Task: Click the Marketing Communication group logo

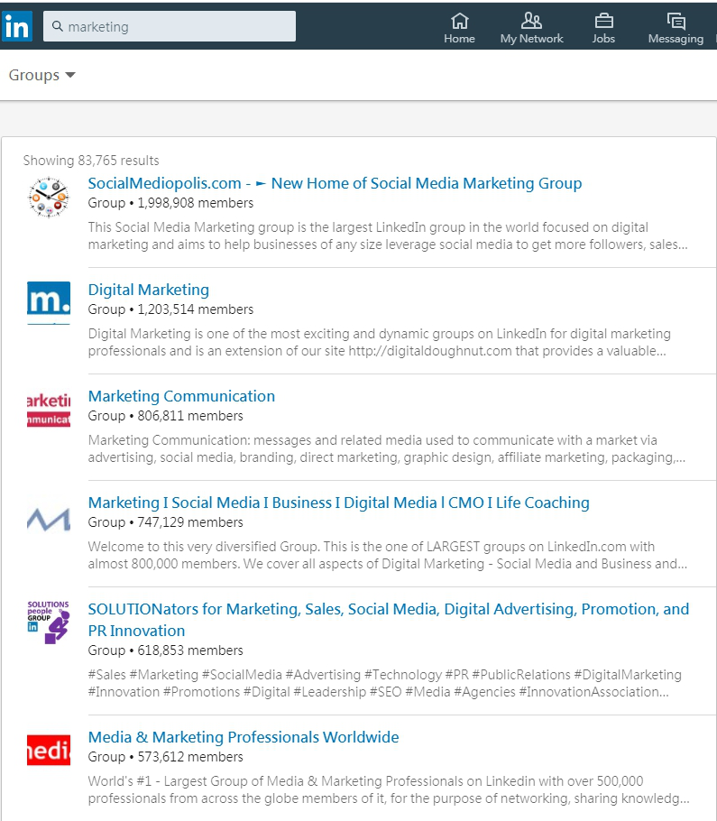Action: [48, 409]
